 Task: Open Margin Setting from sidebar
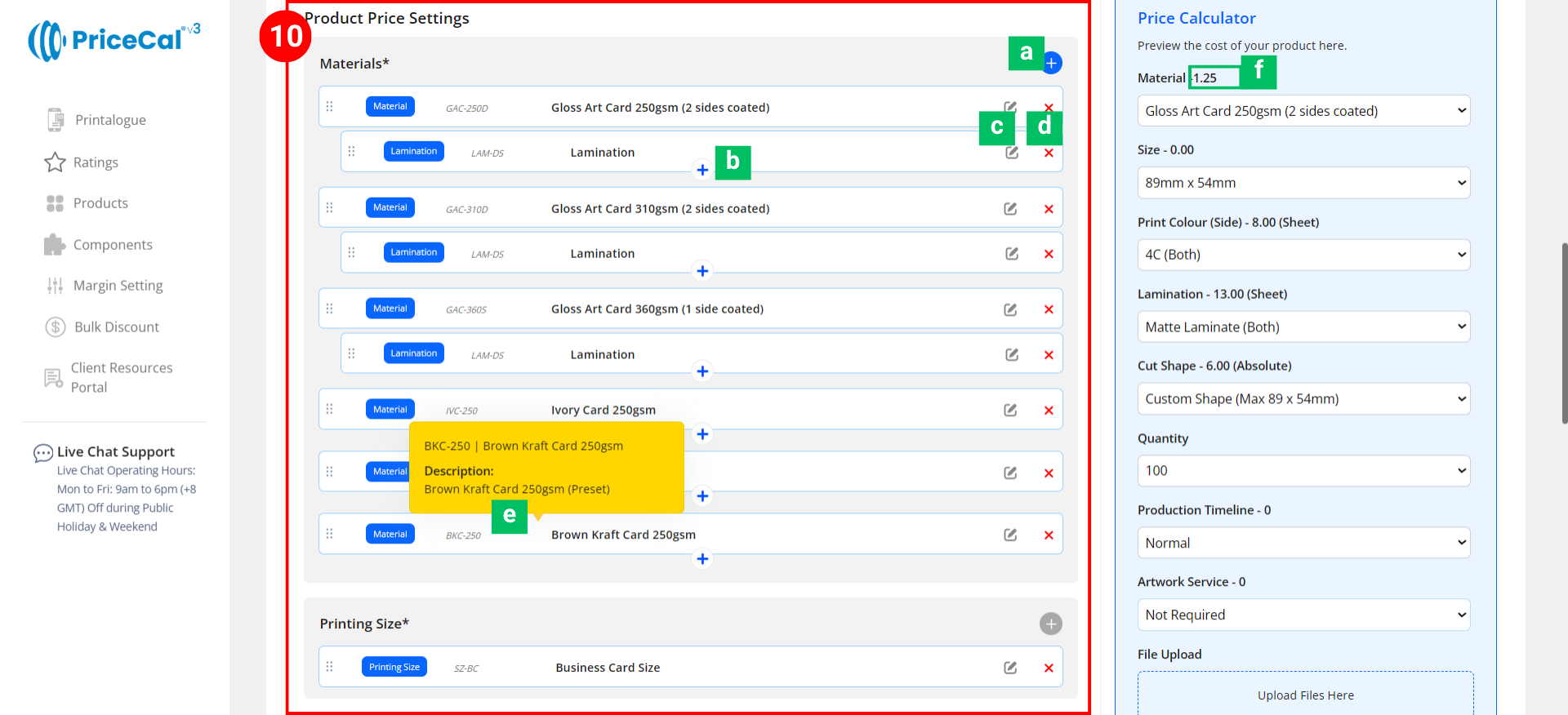(x=118, y=286)
